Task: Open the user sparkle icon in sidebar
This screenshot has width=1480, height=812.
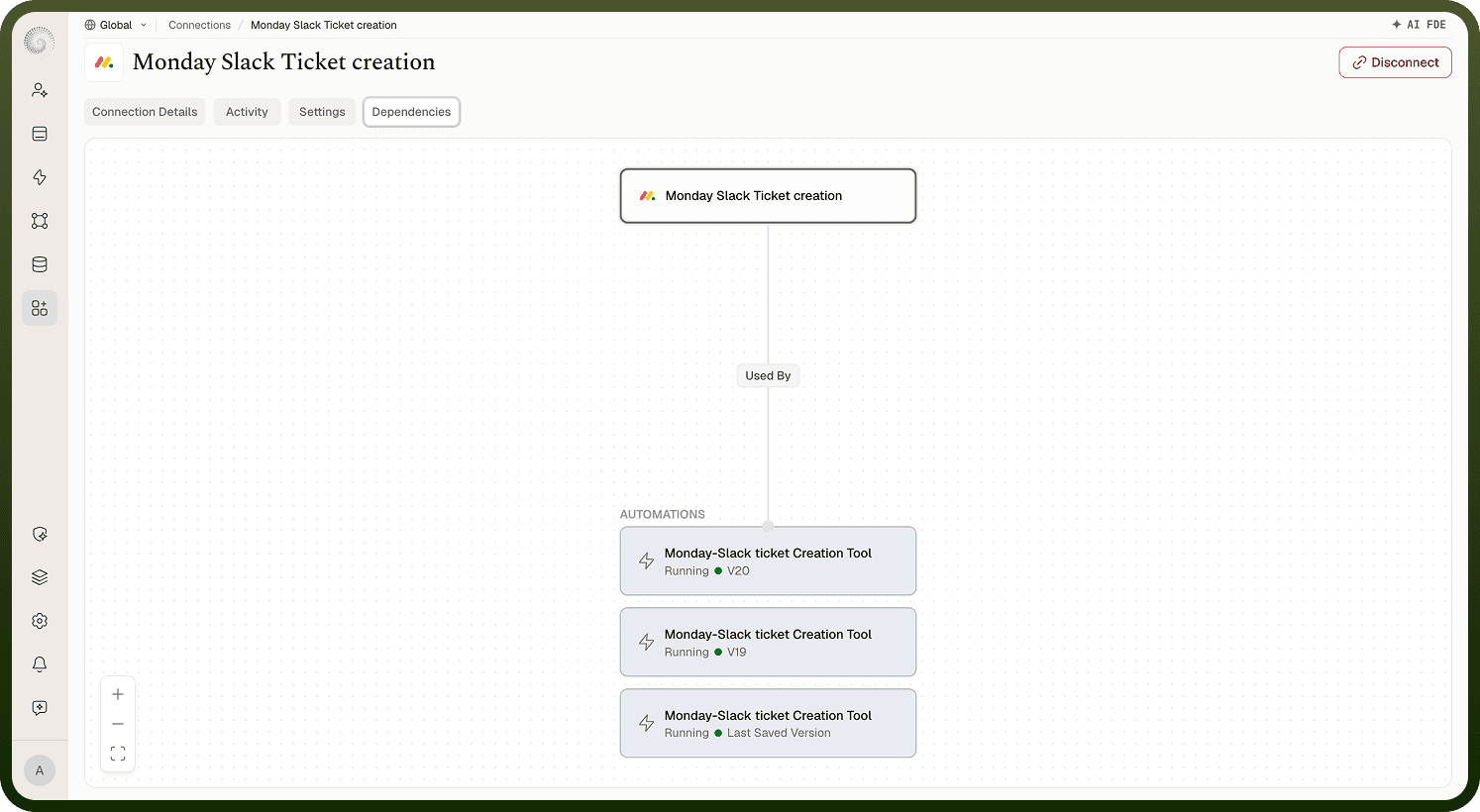Action: [40, 90]
